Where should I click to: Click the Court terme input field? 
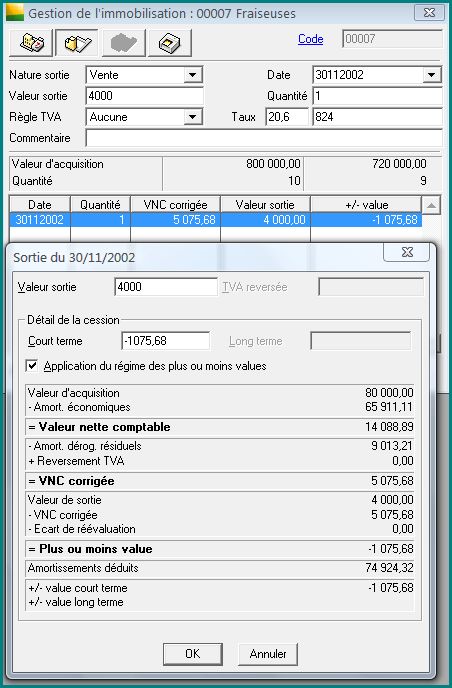tap(165, 341)
